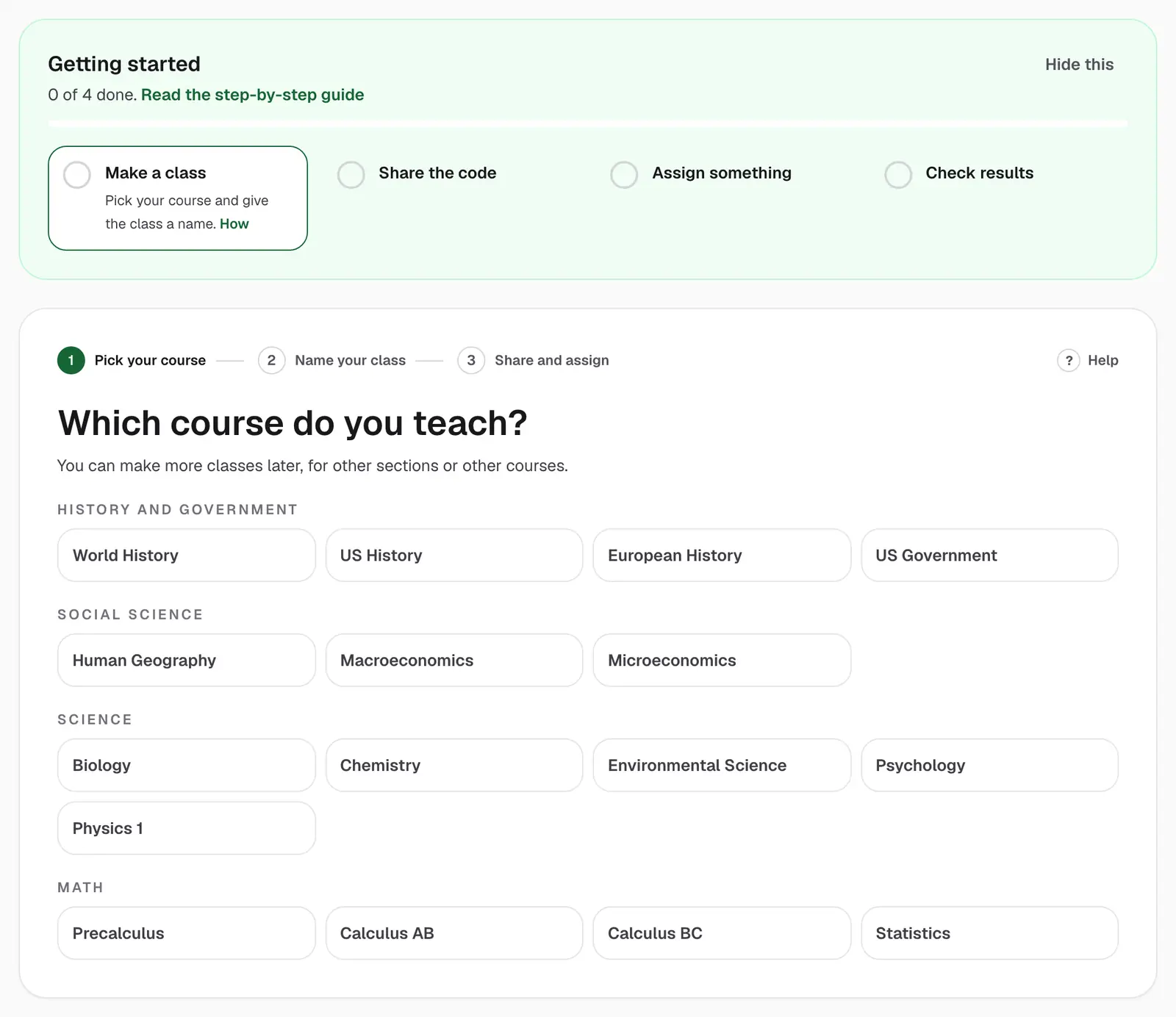The height and width of the screenshot is (1017, 1176).
Task: Open the How link in Make a class
Action: coord(234,224)
